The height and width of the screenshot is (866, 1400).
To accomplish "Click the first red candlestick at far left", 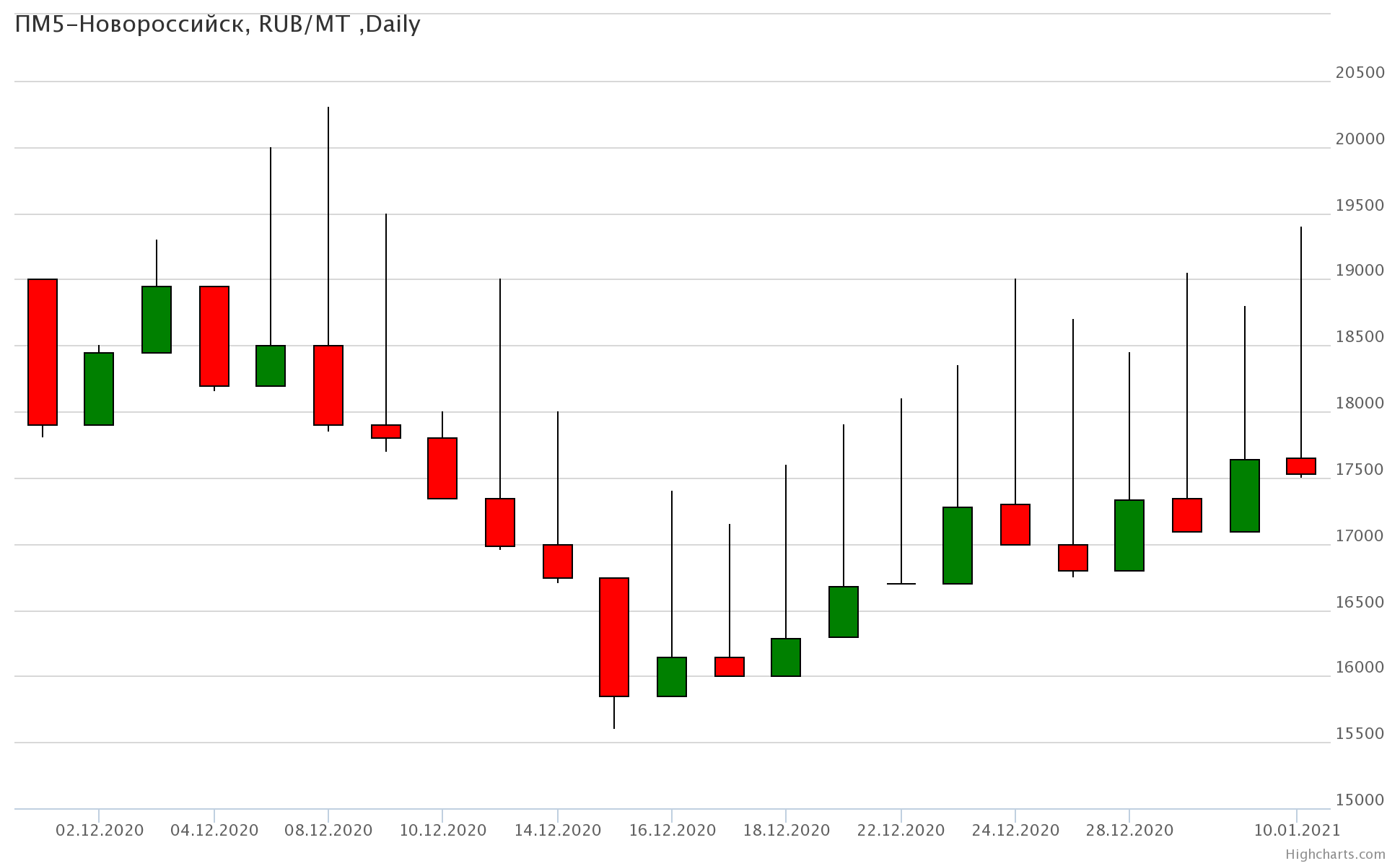I will (43, 352).
